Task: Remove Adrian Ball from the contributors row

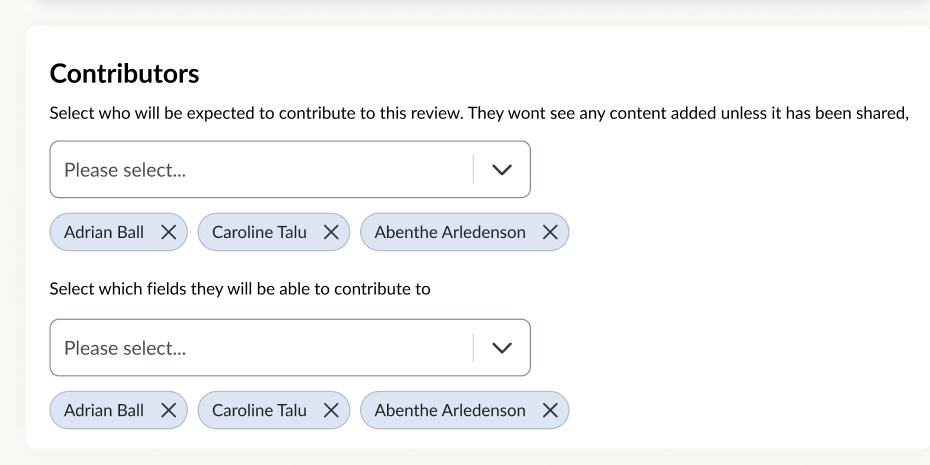Action: (x=168, y=232)
